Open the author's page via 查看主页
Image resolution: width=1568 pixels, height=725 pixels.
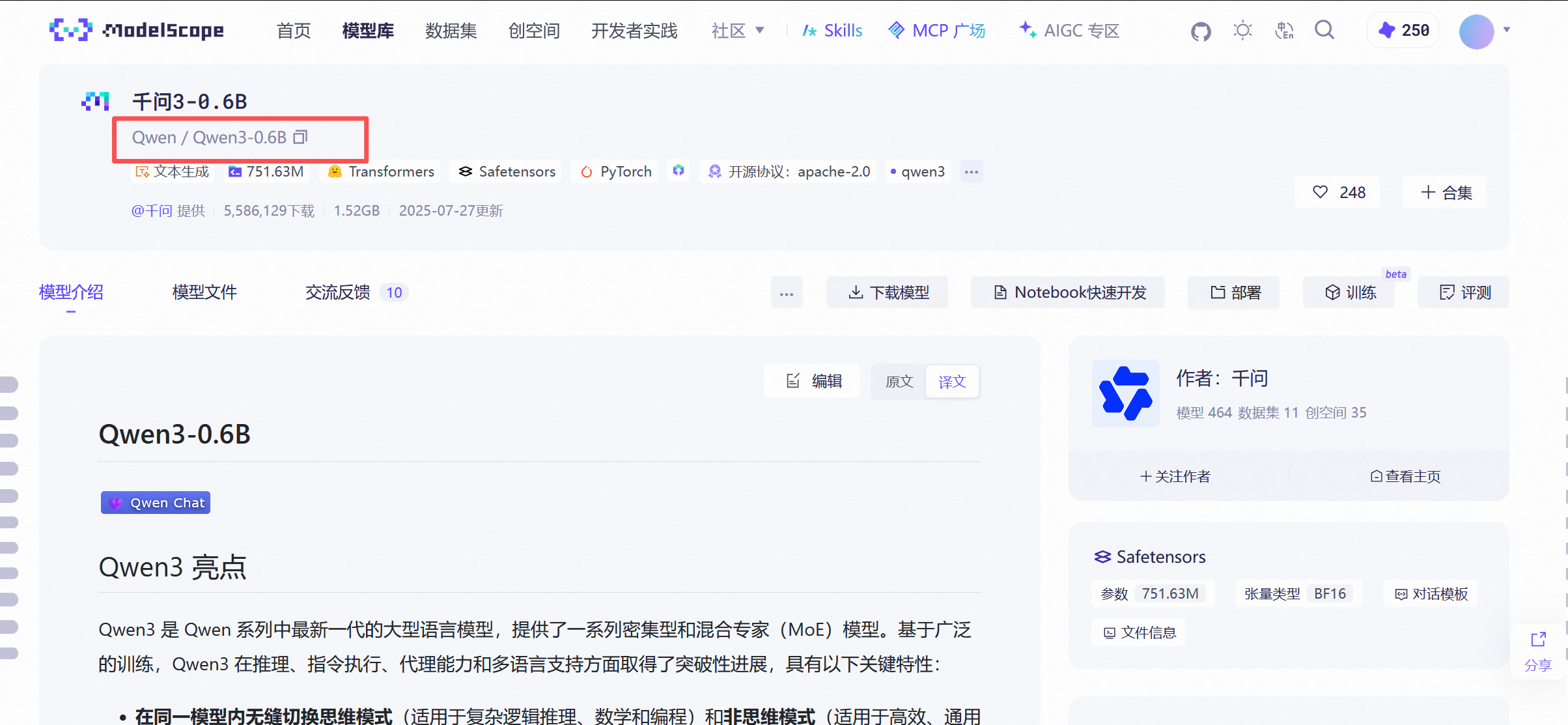pos(1405,477)
